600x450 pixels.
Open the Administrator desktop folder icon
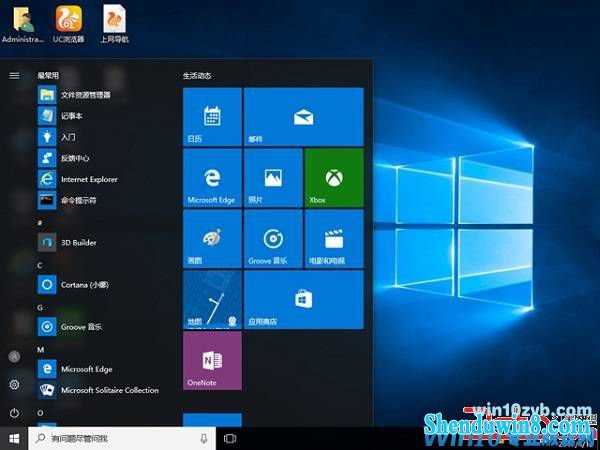click(22, 23)
